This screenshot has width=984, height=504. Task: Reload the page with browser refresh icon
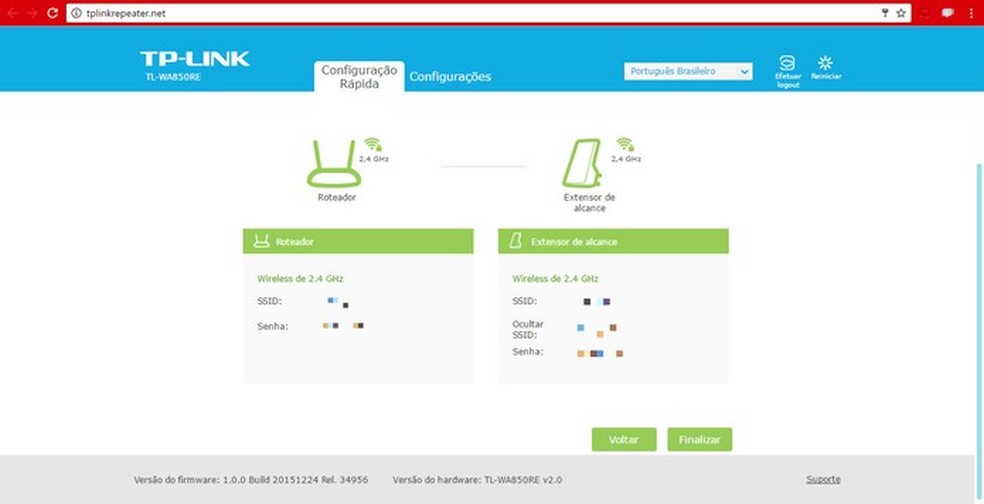(53, 13)
